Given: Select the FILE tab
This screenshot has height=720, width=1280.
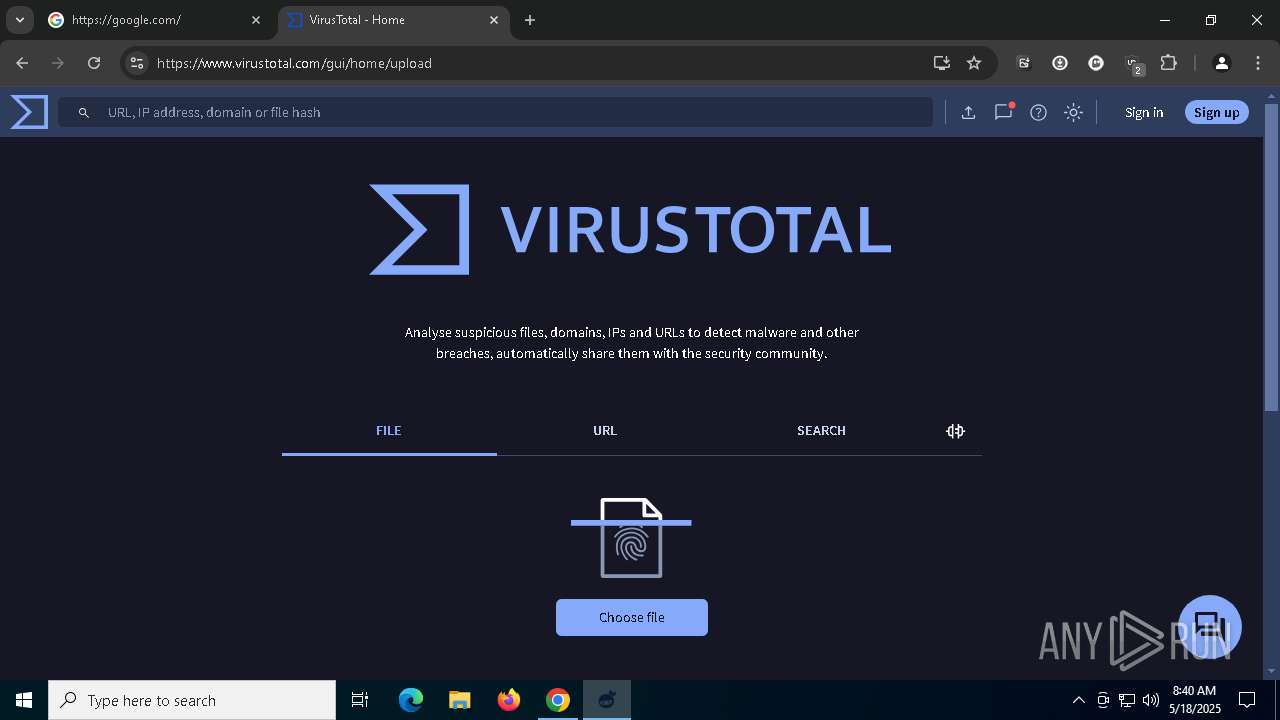Looking at the screenshot, I should pyautogui.click(x=389, y=431).
